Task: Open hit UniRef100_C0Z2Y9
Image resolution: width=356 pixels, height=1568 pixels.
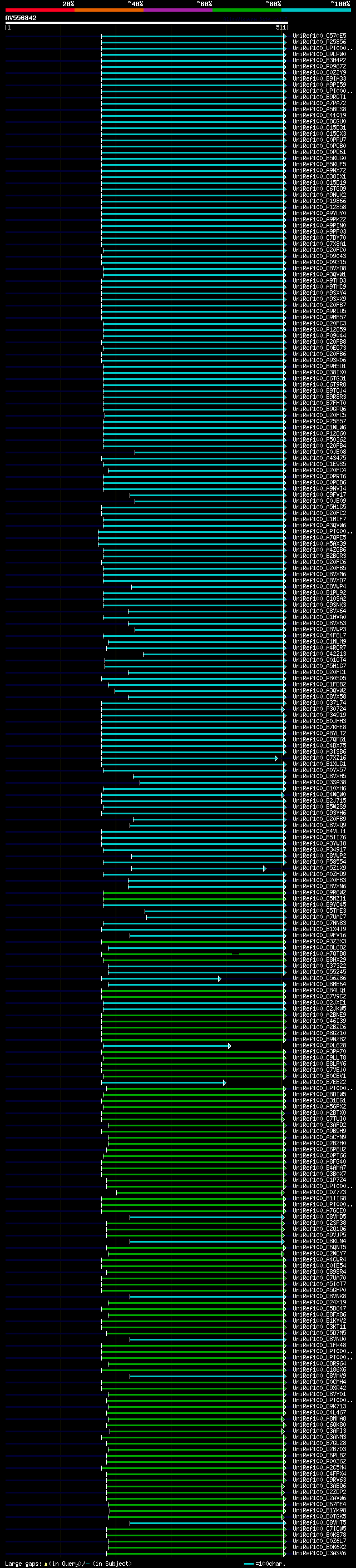Action: pyautogui.click(x=319, y=72)
